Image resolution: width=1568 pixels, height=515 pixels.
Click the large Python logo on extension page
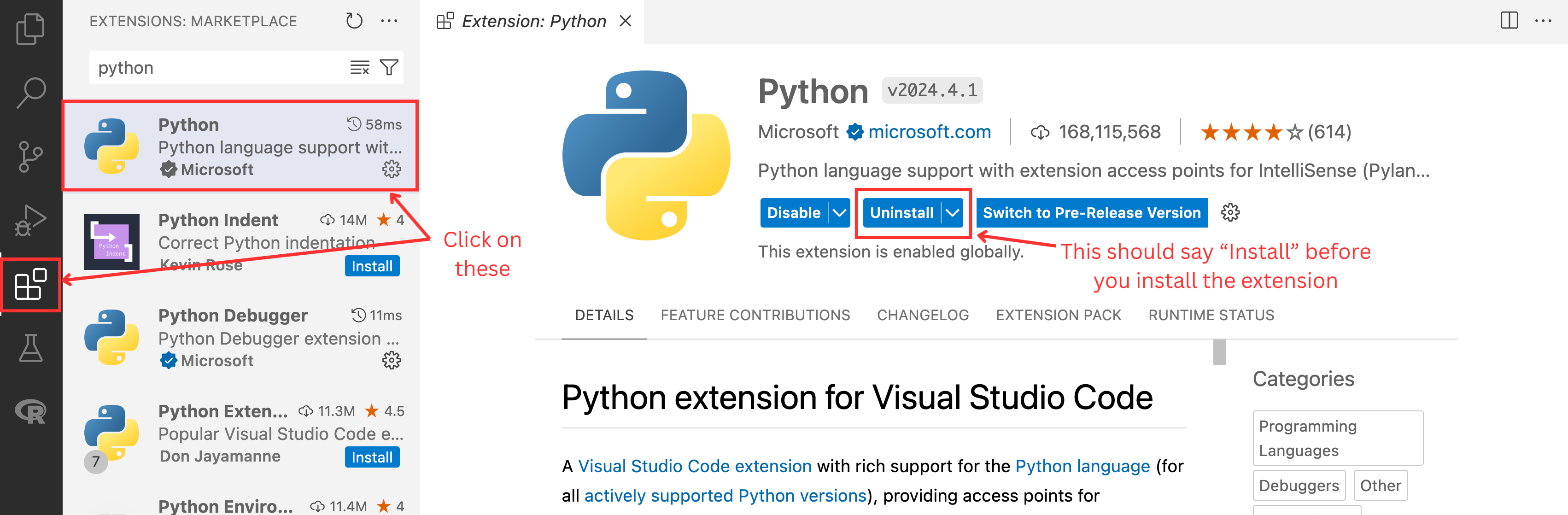pos(646,155)
